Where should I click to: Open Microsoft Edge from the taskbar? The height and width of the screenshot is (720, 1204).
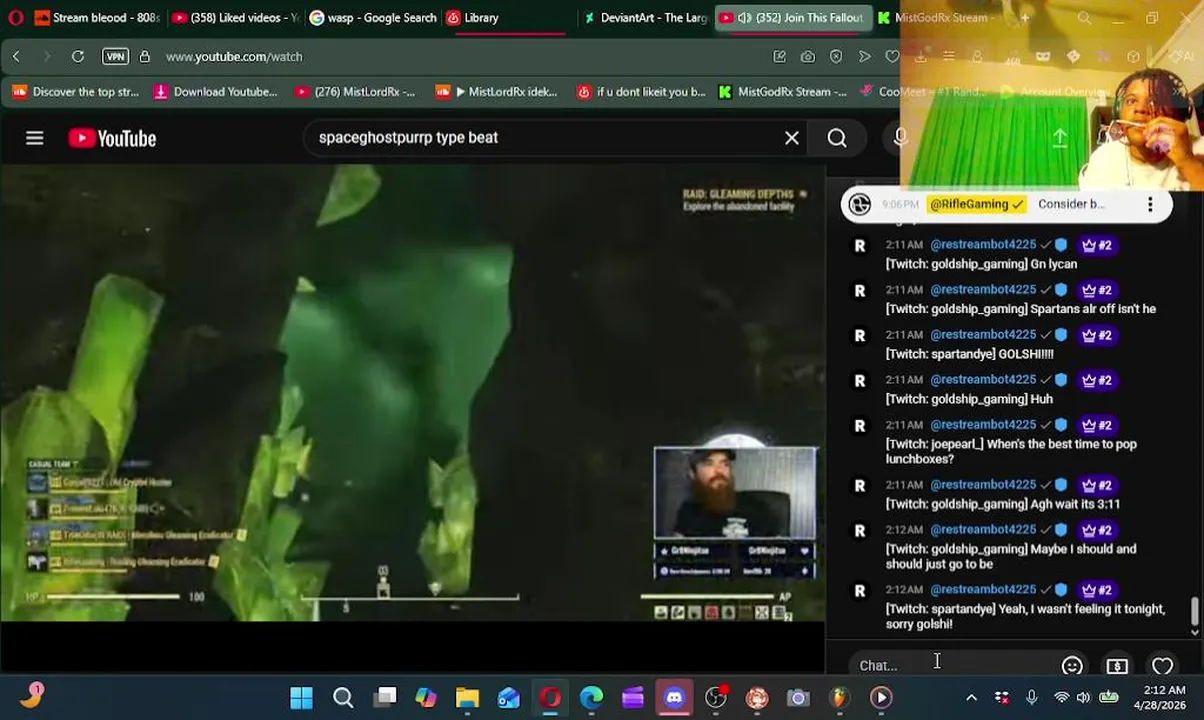tap(591, 698)
